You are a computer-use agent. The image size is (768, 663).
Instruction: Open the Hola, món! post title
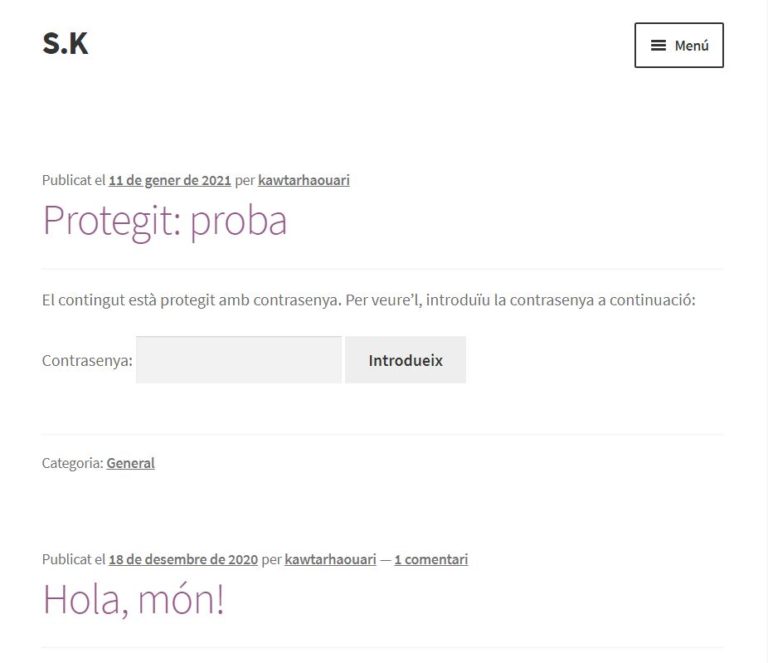[133, 599]
